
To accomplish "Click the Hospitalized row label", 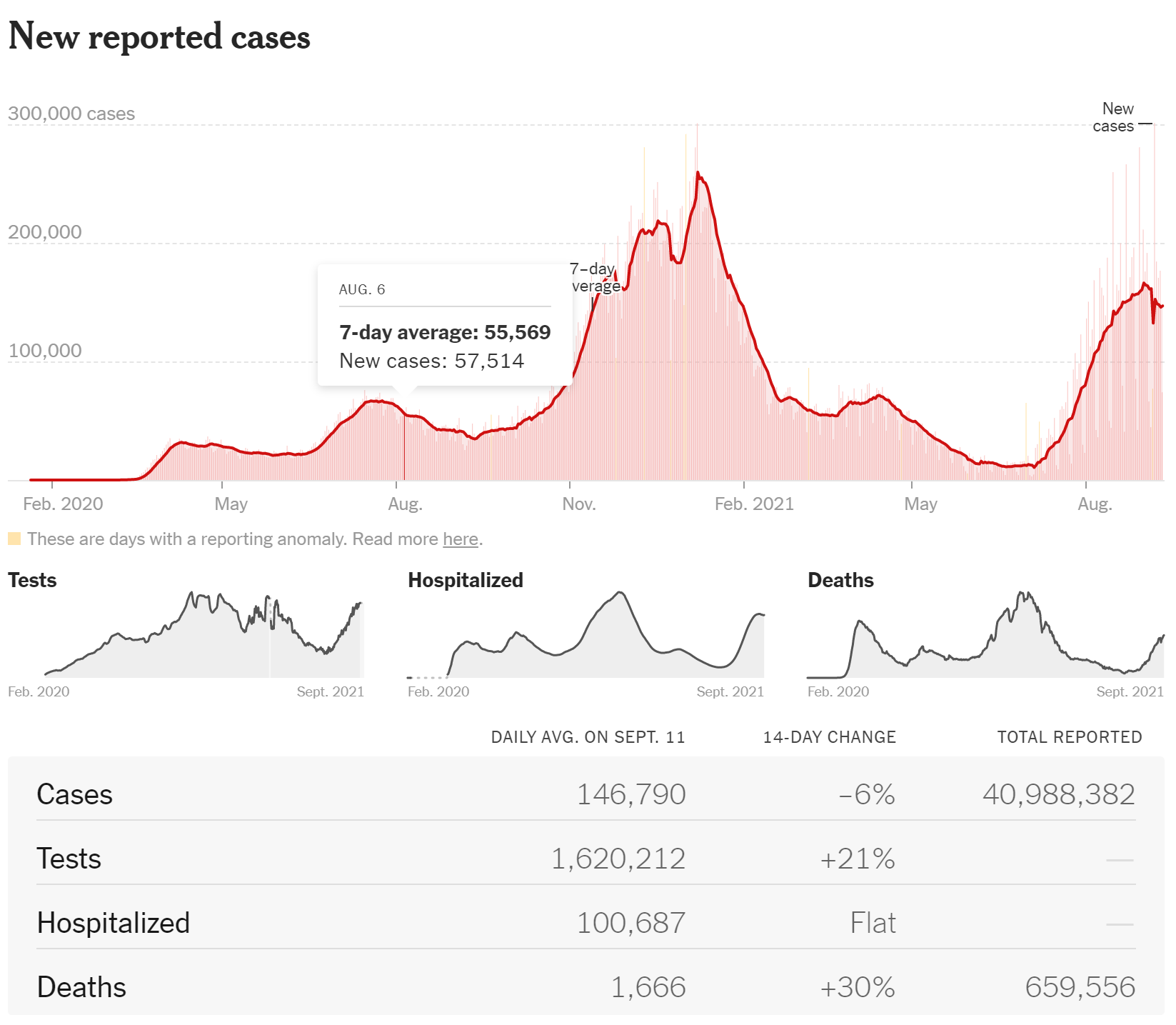I will click(114, 923).
